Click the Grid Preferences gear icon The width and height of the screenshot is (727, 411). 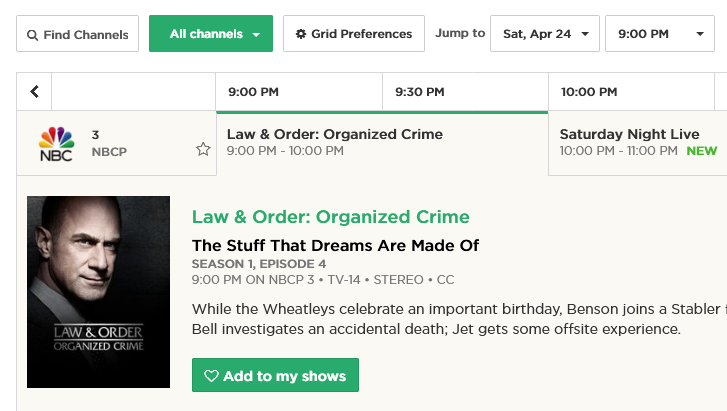tap(301, 34)
